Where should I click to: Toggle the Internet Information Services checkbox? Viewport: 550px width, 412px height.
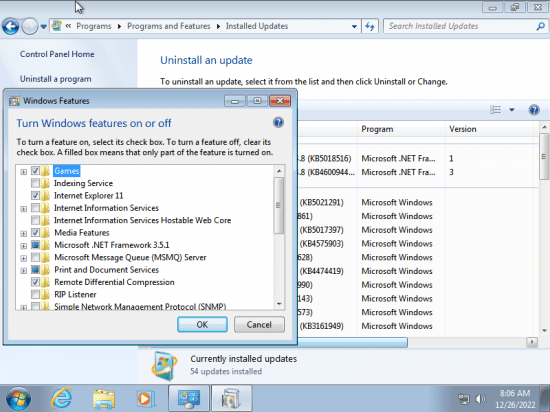pyautogui.click(x=35, y=208)
